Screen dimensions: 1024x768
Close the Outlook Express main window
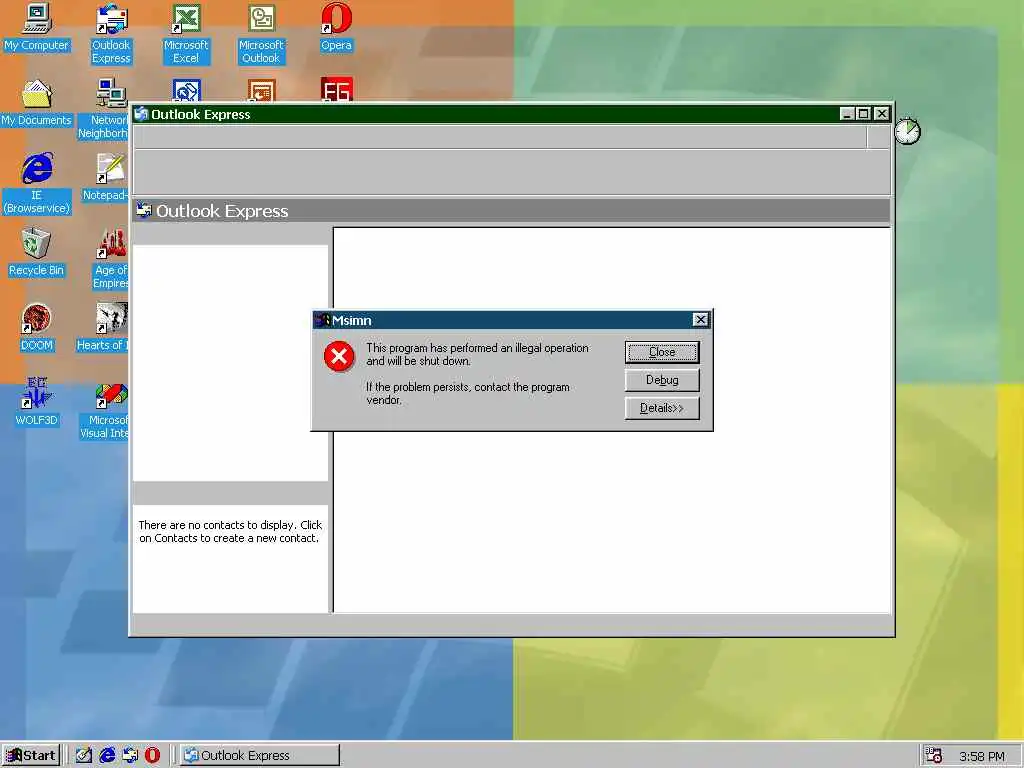click(882, 114)
